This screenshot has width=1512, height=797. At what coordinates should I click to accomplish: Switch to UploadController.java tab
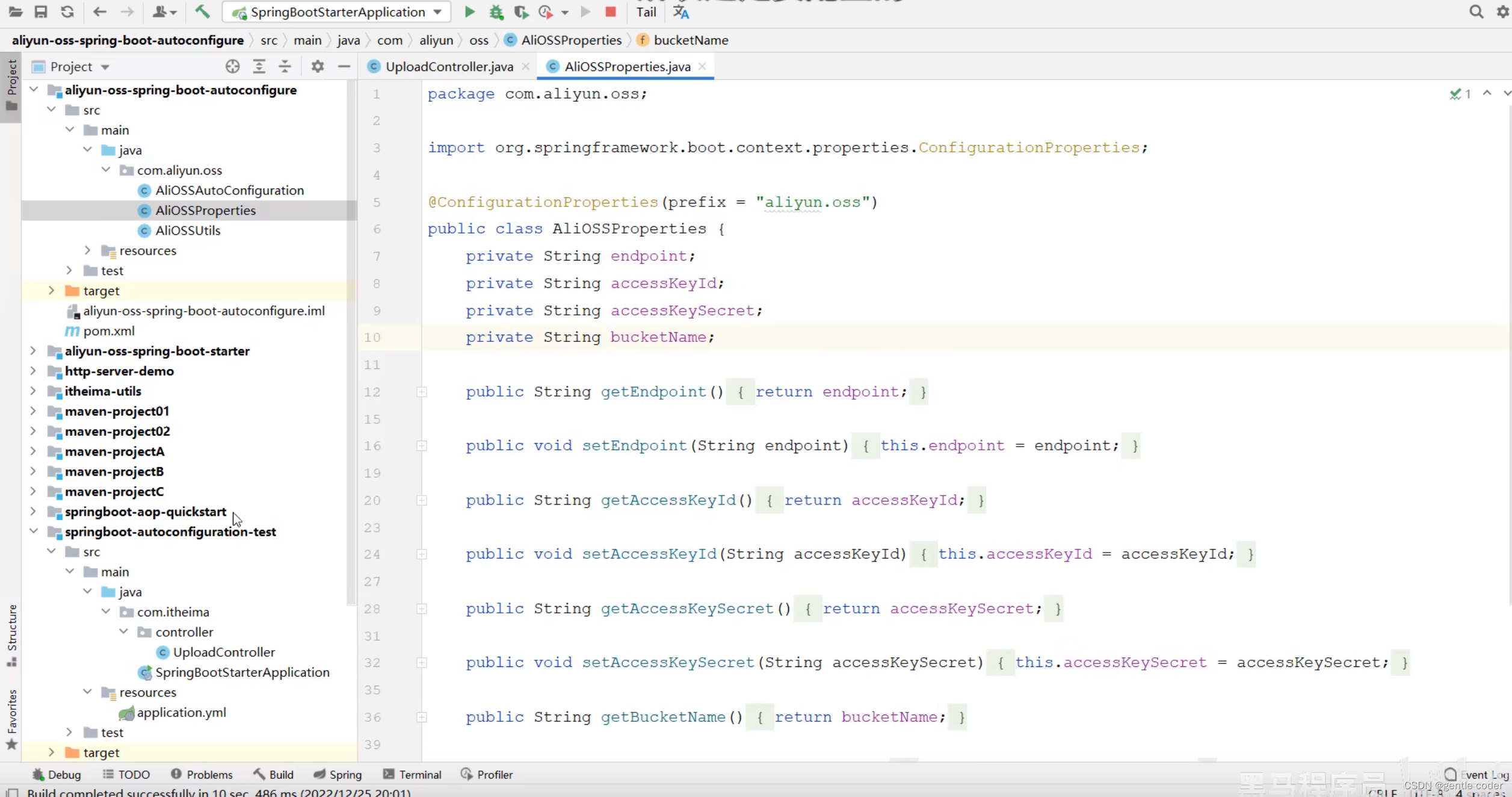click(448, 66)
